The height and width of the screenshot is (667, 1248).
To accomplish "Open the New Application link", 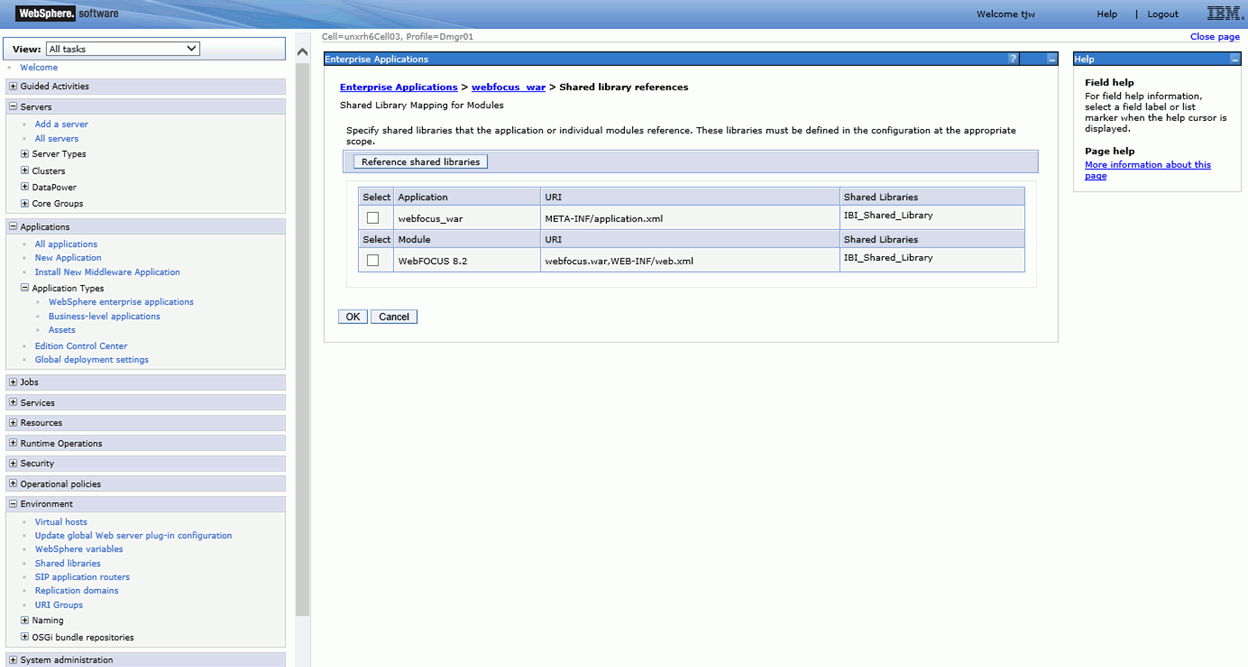I will tap(68, 258).
